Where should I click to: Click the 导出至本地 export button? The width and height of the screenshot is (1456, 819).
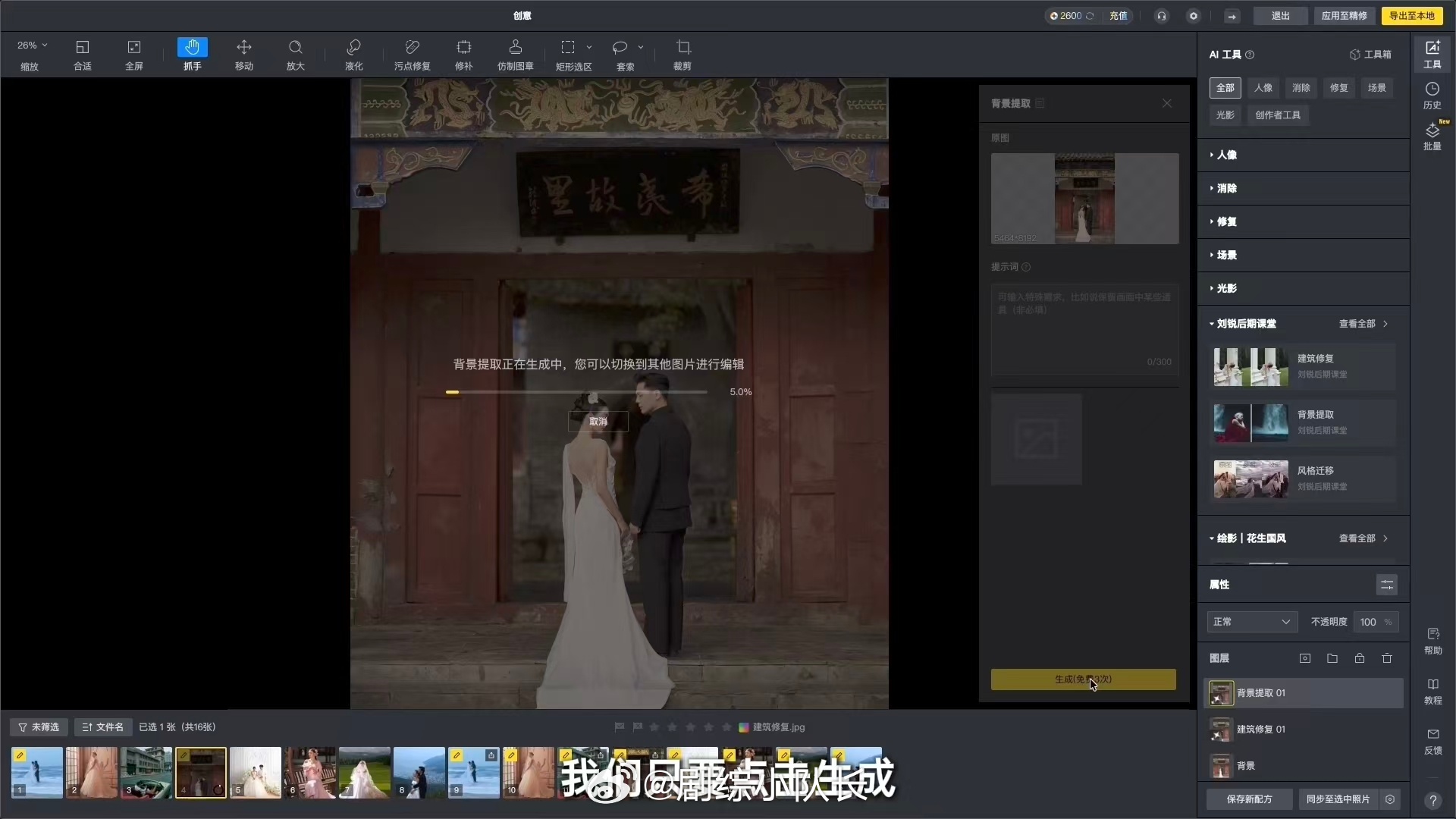1411,16
